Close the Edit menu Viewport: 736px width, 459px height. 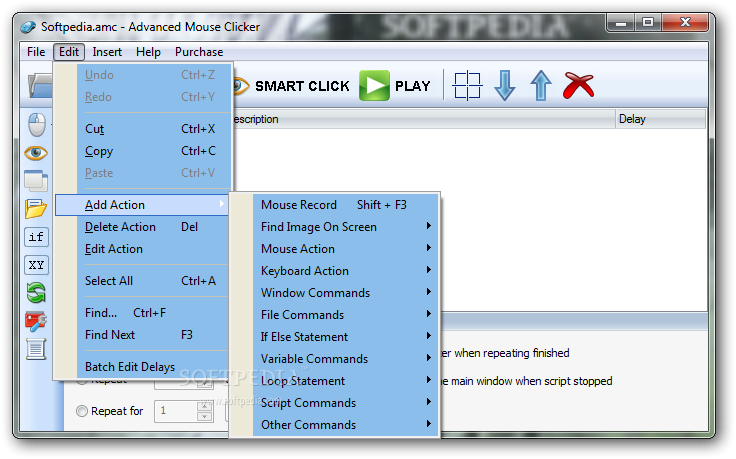(69, 52)
